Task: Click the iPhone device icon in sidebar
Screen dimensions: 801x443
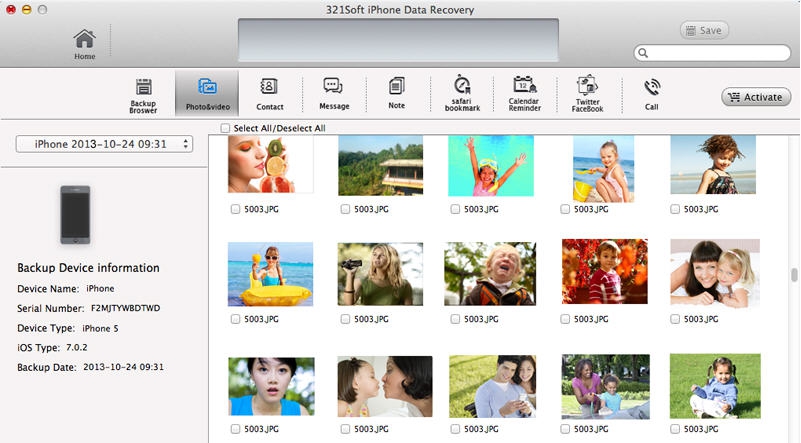Action: point(76,215)
